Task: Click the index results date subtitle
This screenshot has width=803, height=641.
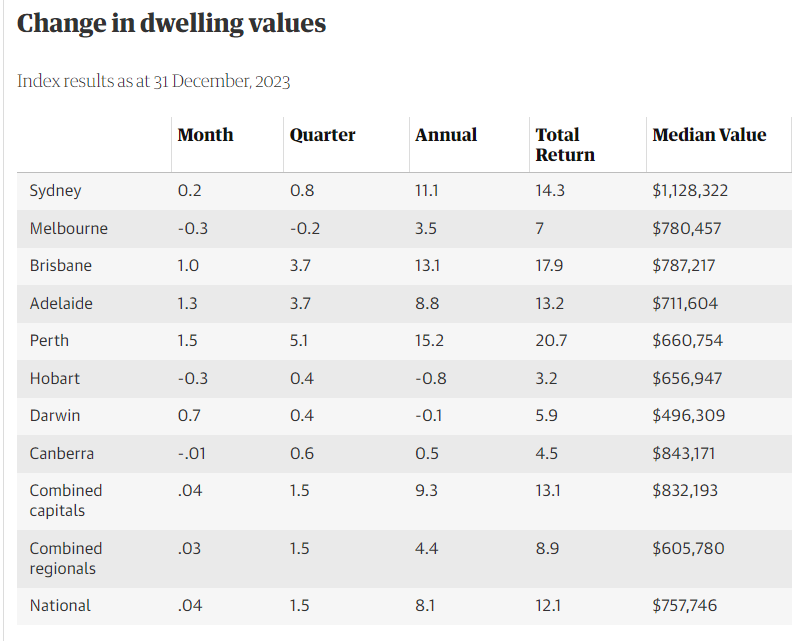Action: click(153, 81)
